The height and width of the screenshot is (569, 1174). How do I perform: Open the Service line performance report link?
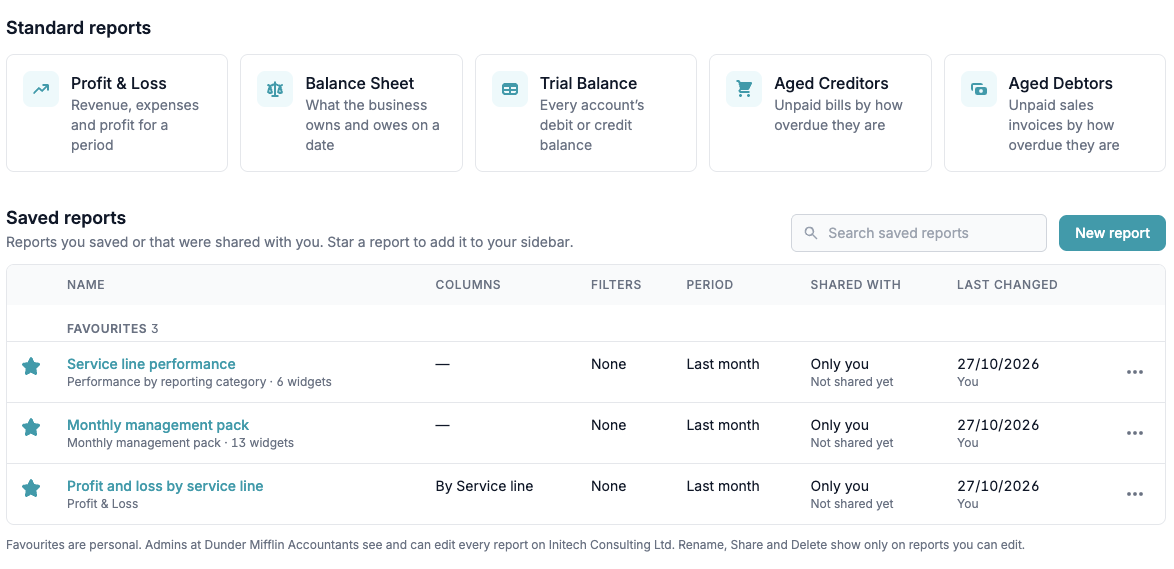(x=151, y=364)
